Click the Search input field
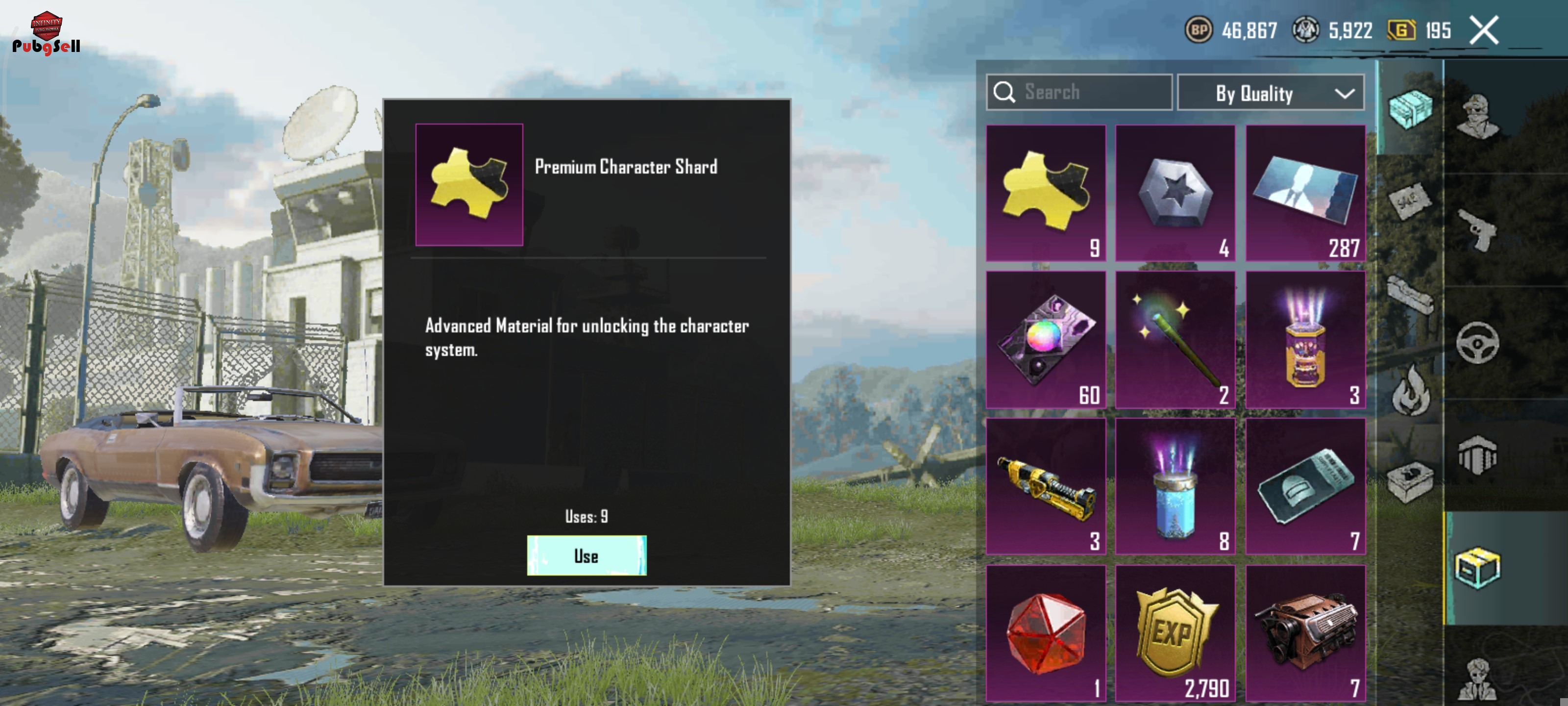 [1079, 93]
